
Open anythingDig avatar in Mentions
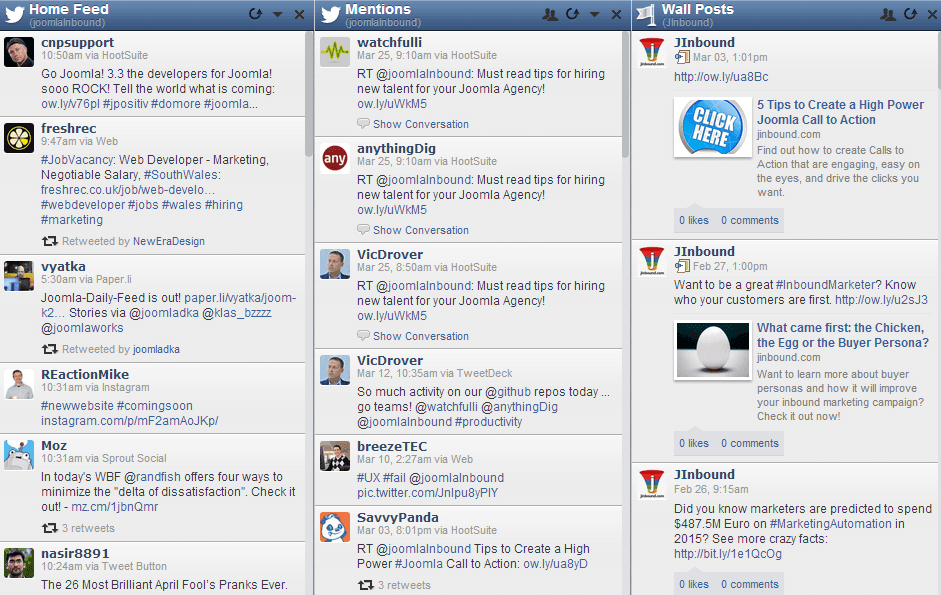335,158
